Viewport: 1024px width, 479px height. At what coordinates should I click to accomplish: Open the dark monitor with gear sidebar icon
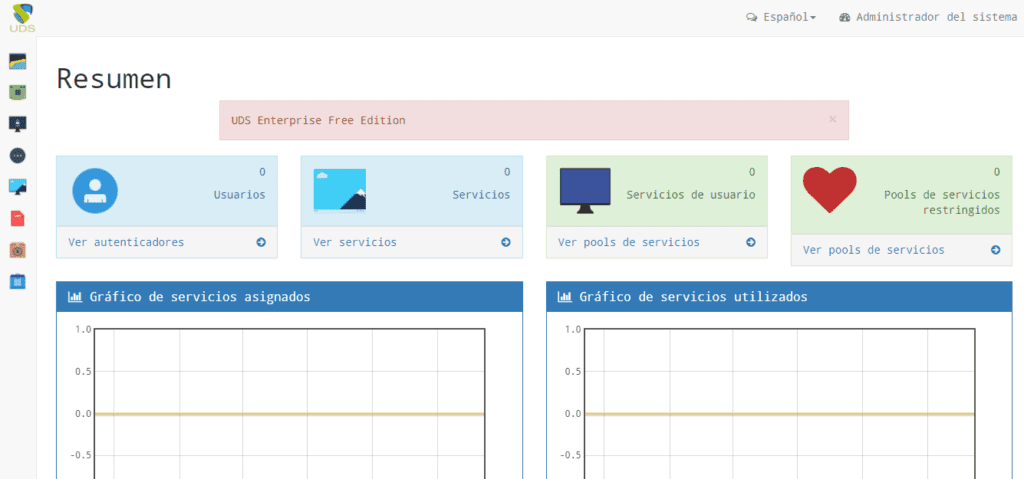tap(18, 124)
